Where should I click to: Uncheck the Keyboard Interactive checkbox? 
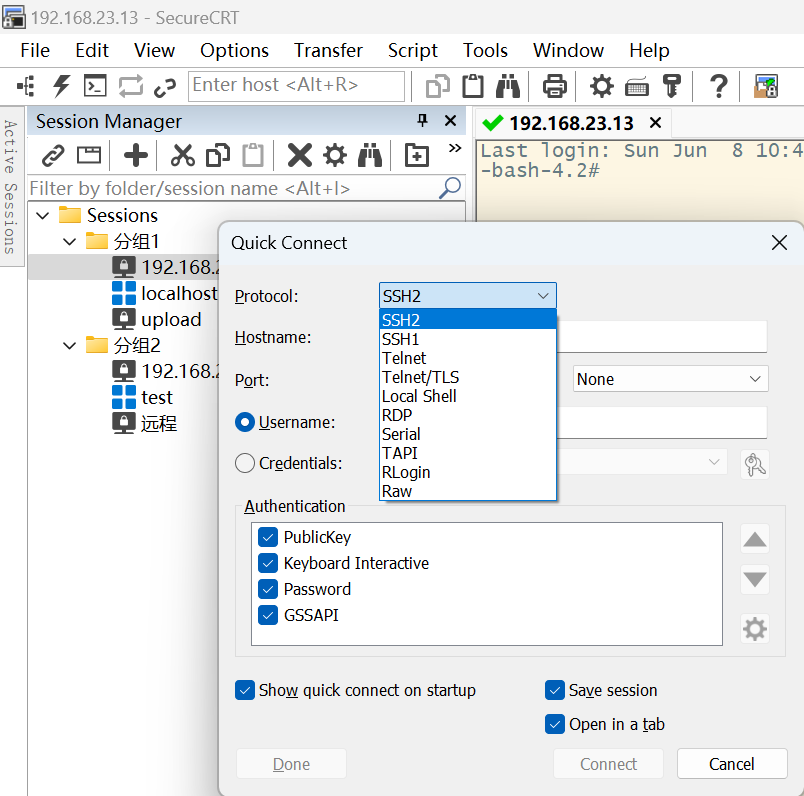268,563
